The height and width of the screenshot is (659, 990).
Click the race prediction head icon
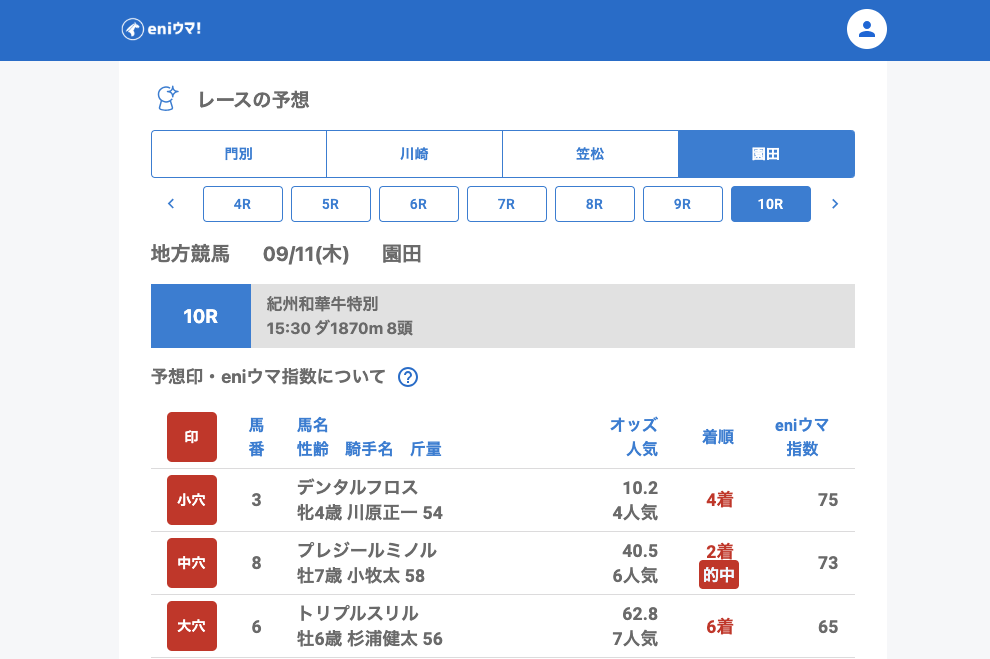pos(167,98)
